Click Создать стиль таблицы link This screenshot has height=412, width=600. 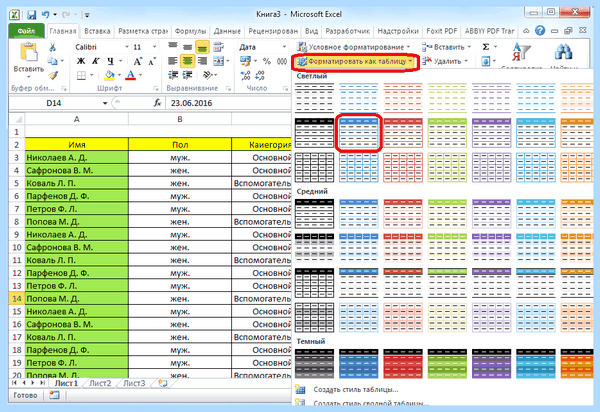(x=355, y=389)
